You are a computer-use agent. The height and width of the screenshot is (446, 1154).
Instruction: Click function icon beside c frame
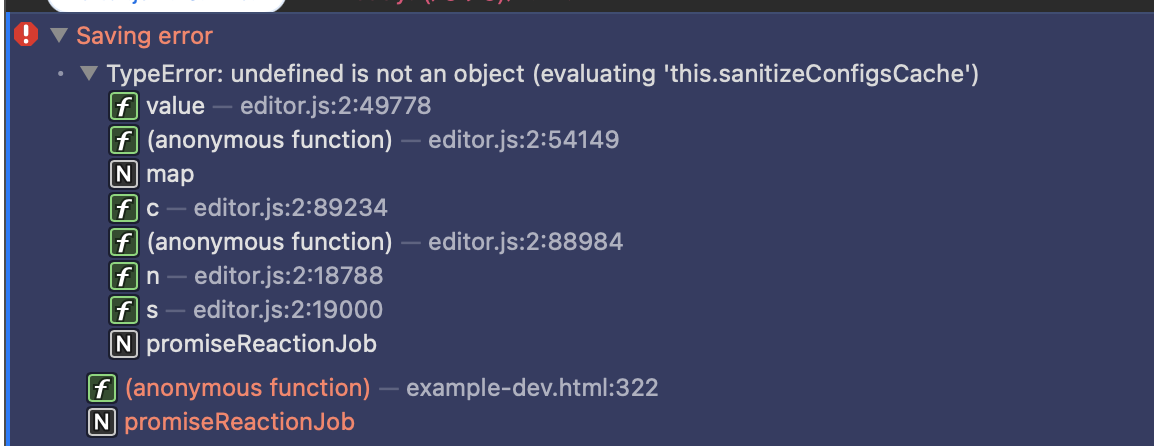tap(124, 209)
